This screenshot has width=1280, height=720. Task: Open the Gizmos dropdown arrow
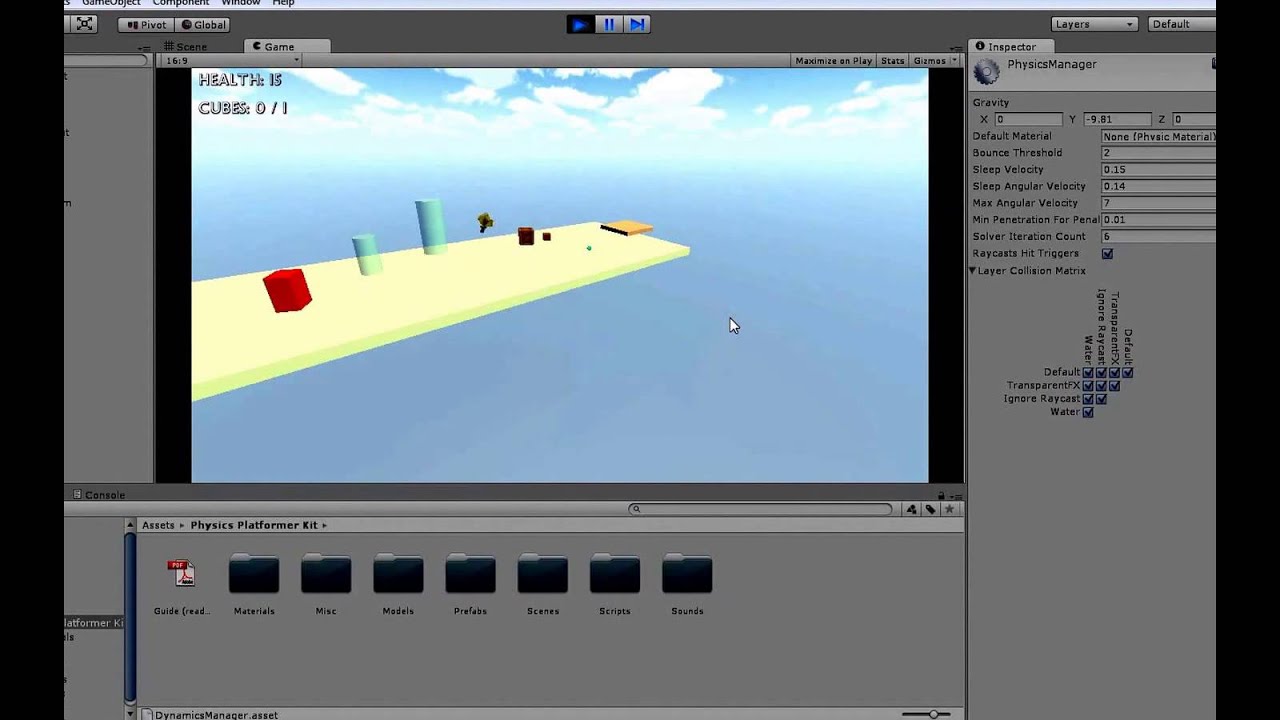point(954,61)
